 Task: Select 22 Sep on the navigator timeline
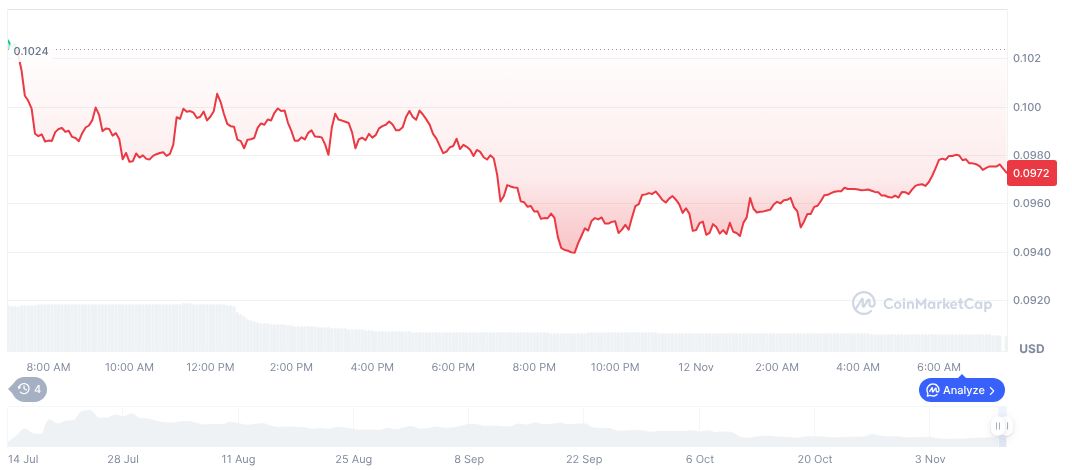click(584, 459)
